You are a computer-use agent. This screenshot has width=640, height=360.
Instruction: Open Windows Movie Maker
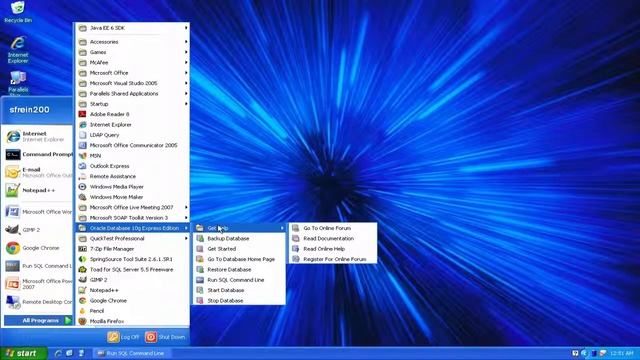point(133,197)
